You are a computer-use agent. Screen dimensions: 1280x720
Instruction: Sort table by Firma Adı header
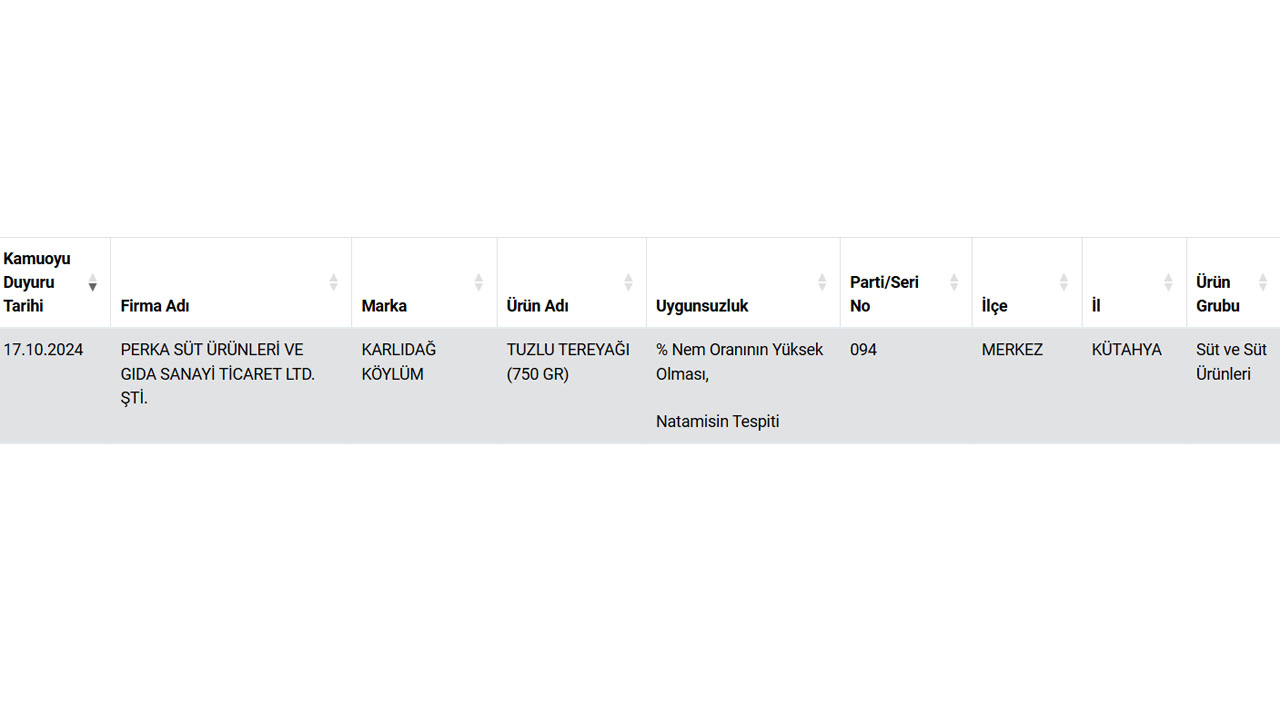(155, 306)
